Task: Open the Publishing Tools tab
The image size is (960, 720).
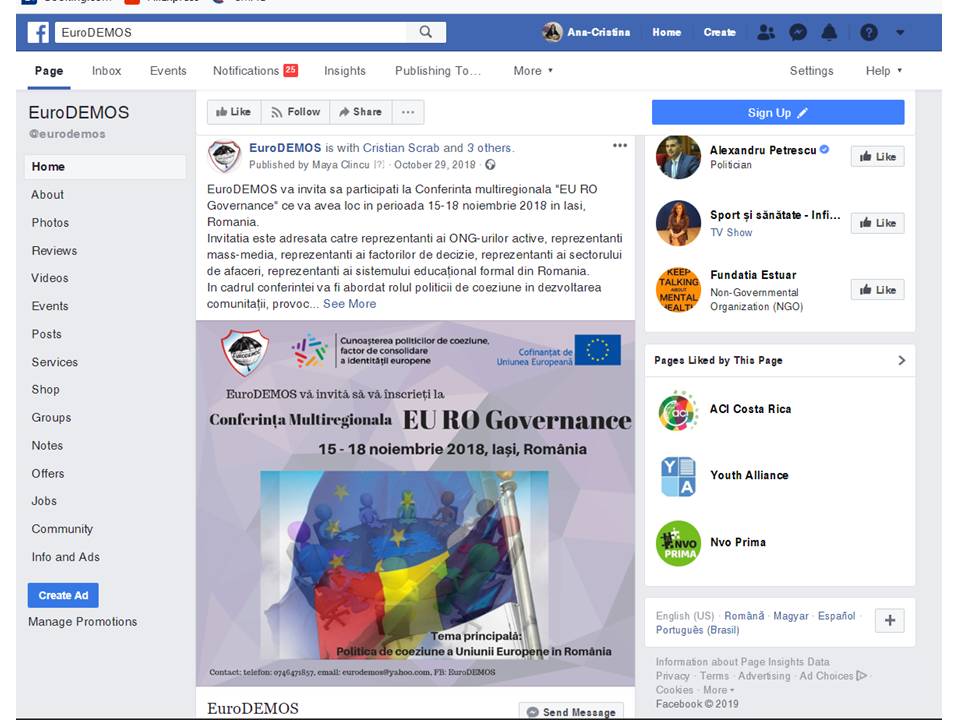Action: tap(438, 70)
